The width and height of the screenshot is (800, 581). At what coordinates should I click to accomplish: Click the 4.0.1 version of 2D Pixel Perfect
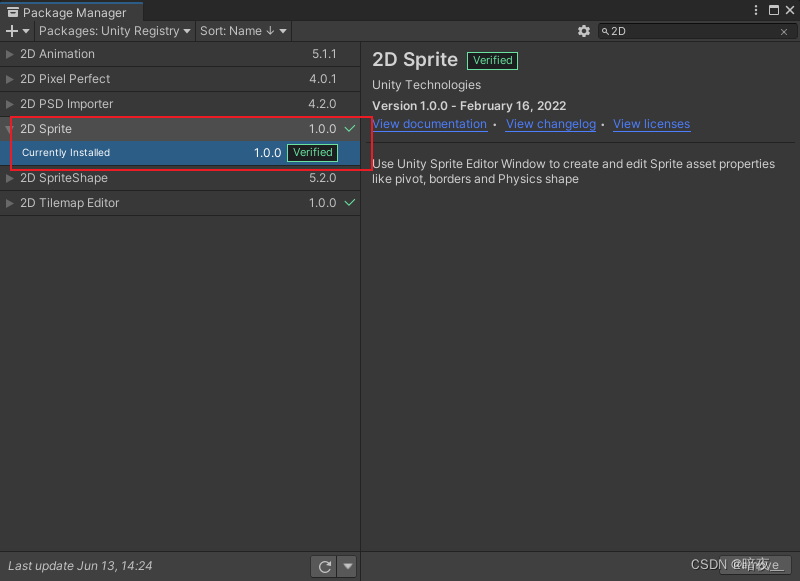pos(322,79)
